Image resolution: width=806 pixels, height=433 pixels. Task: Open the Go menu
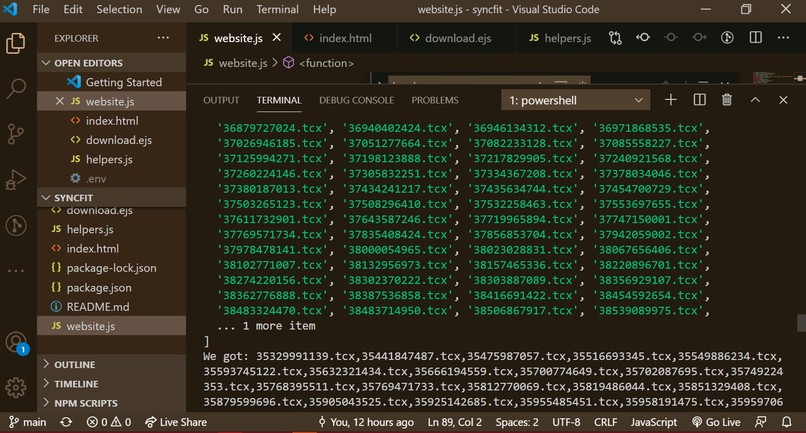click(201, 9)
